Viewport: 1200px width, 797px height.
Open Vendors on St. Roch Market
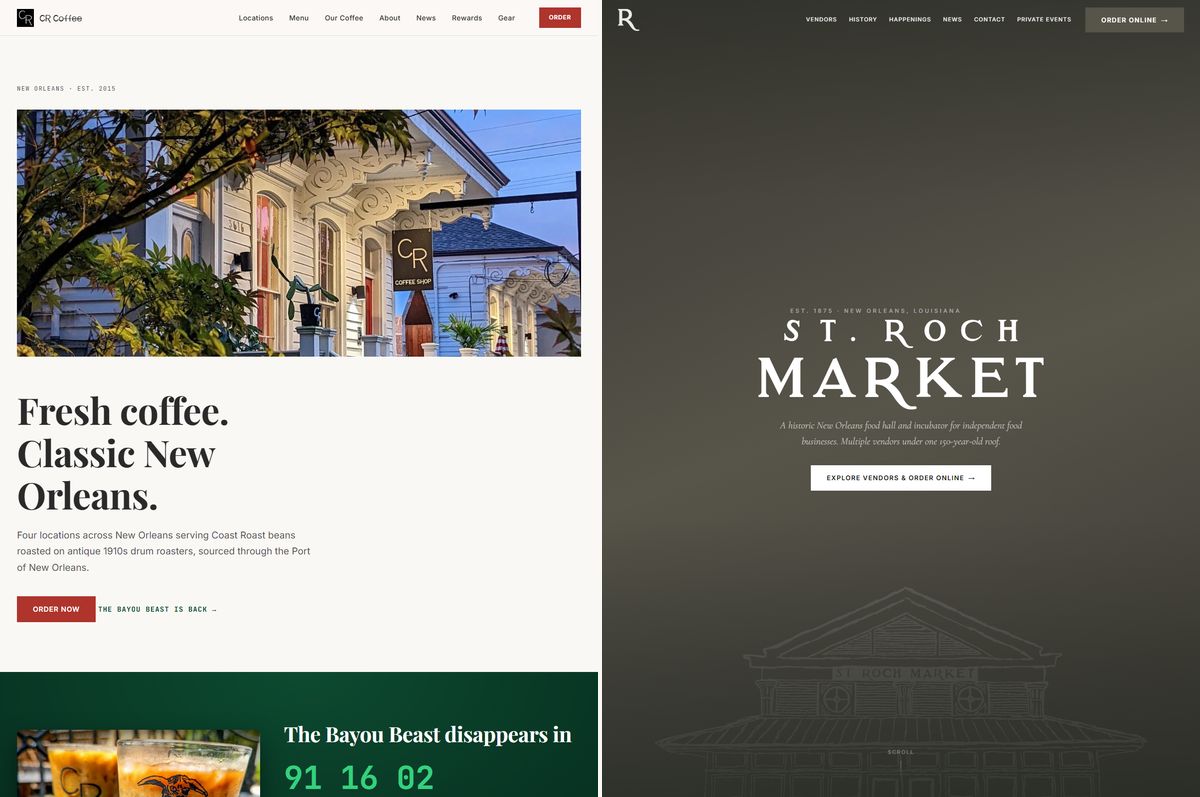tap(821, 19)
